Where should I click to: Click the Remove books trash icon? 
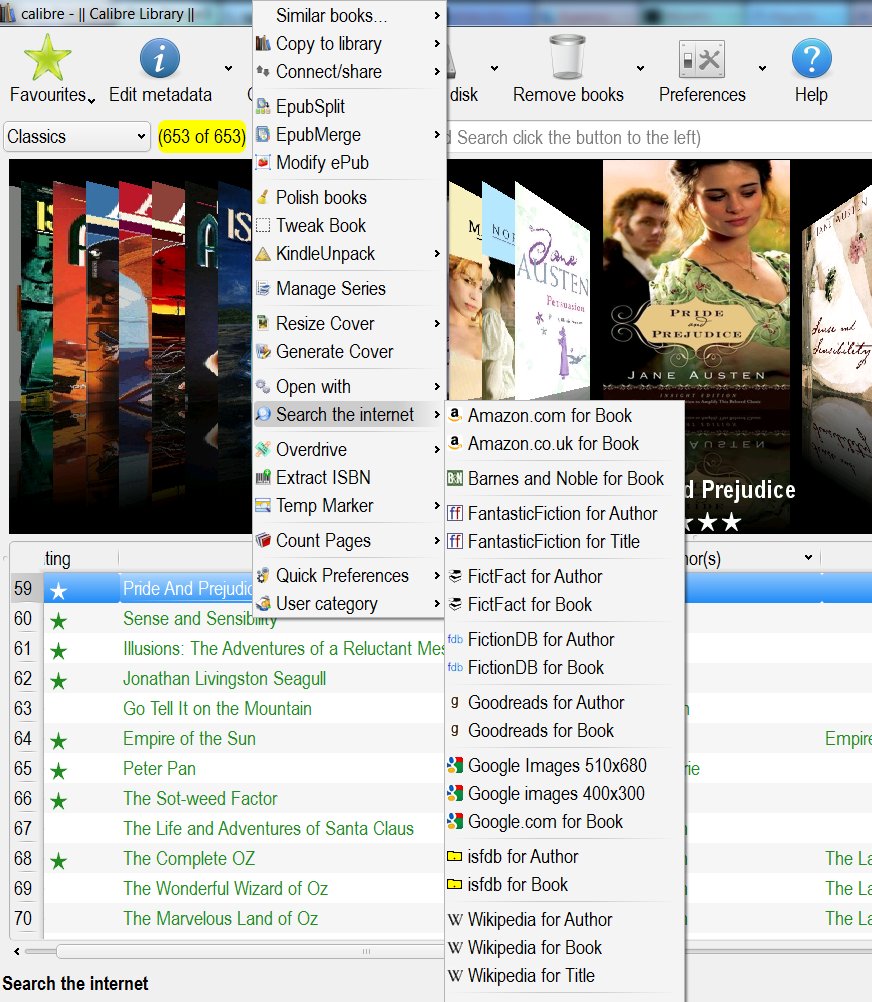(x=567, y=57)
